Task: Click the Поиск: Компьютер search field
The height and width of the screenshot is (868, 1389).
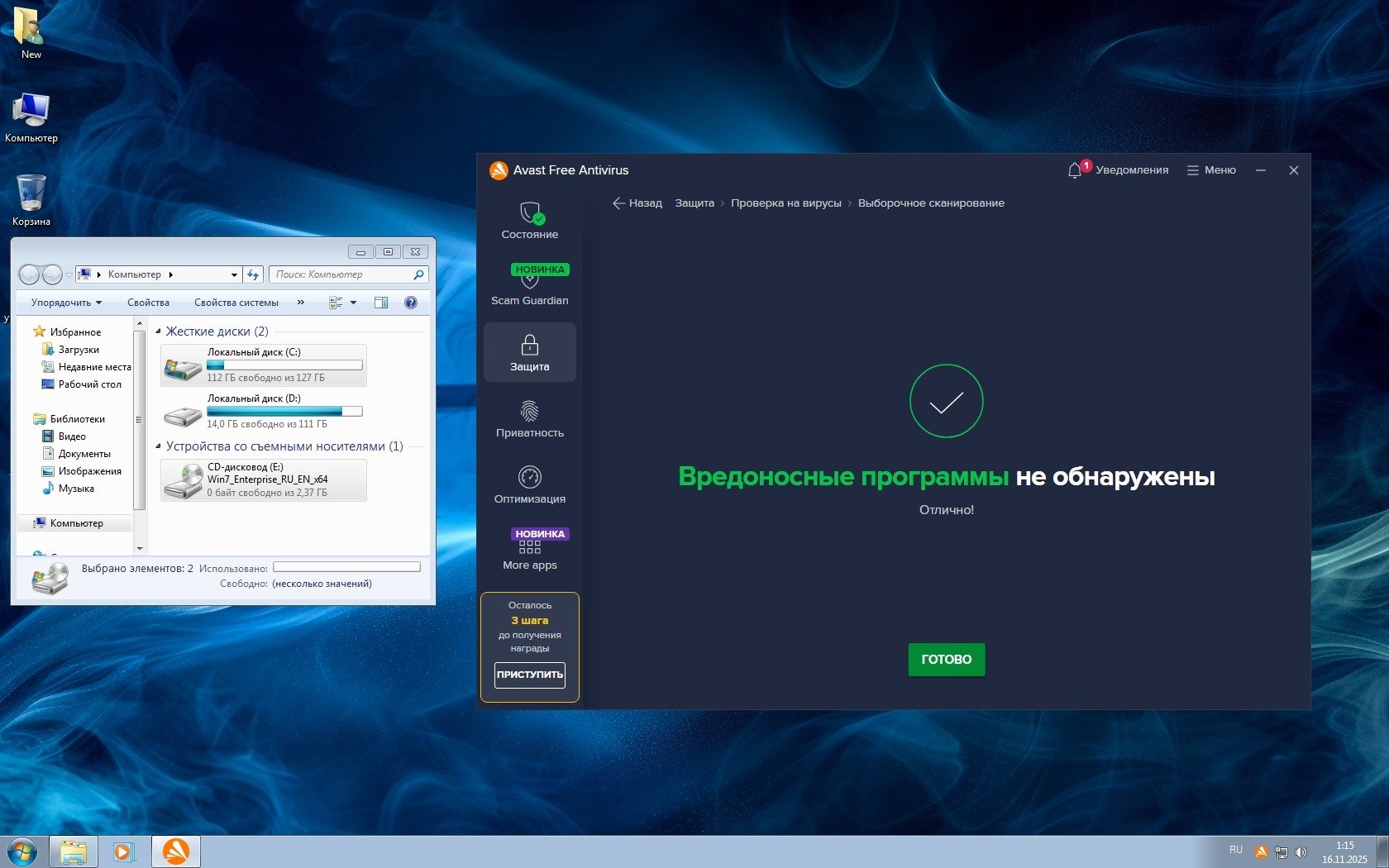Action: click(x=341, y=274)
